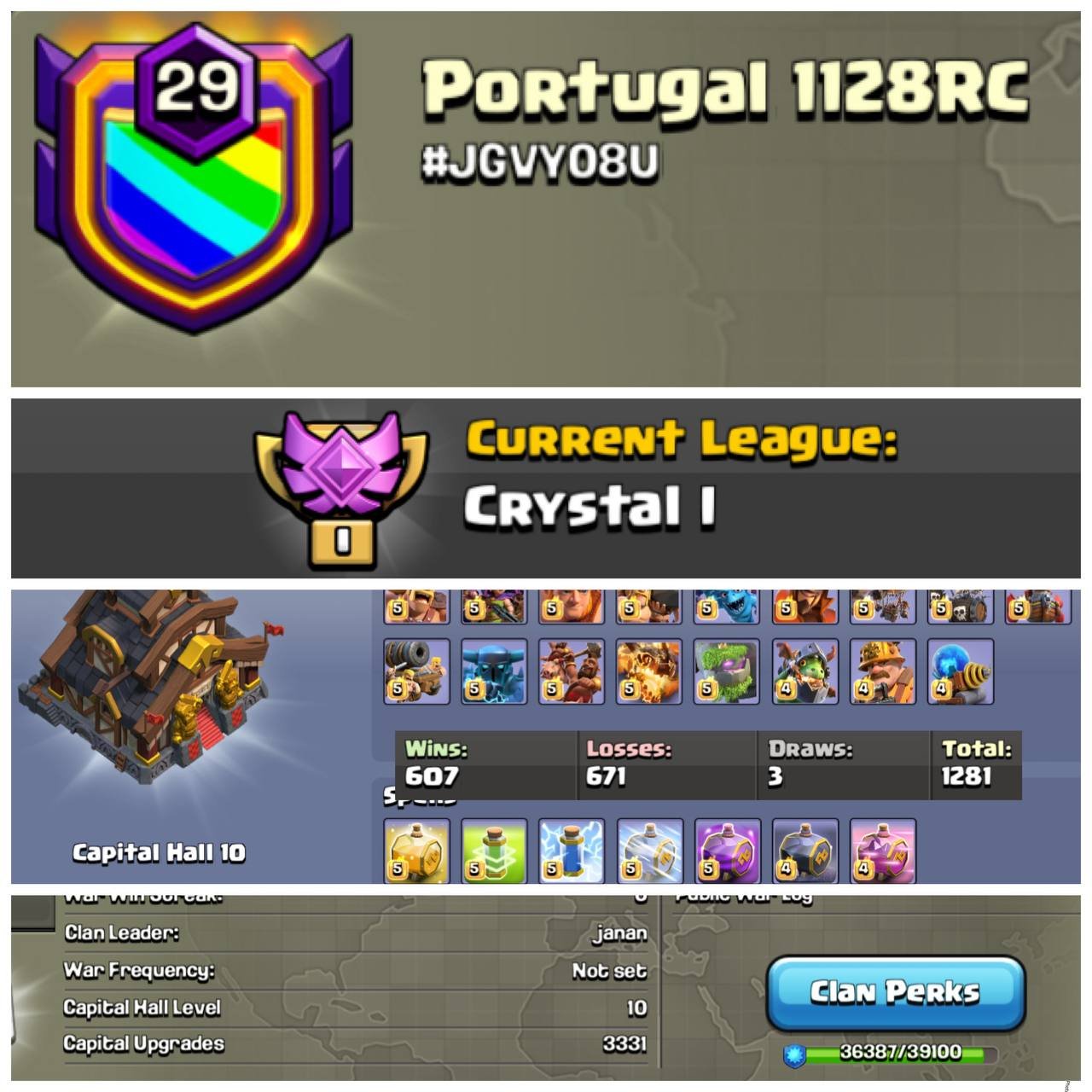Select the mossy Mountain Golem troop
Image resolution: width=1092 pixels, height=1092 pixels.
(726, 671)
